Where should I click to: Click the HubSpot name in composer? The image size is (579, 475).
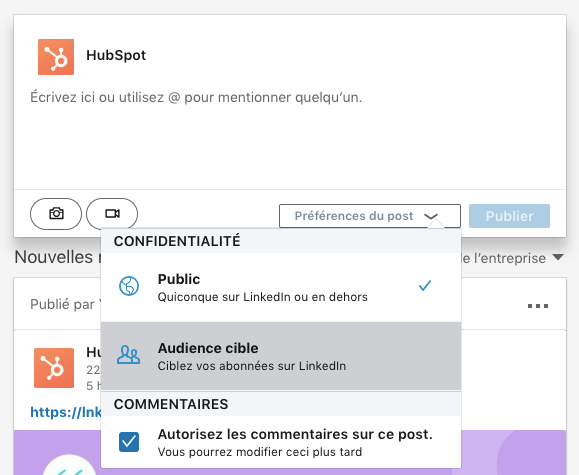click(x=116, y=55)
